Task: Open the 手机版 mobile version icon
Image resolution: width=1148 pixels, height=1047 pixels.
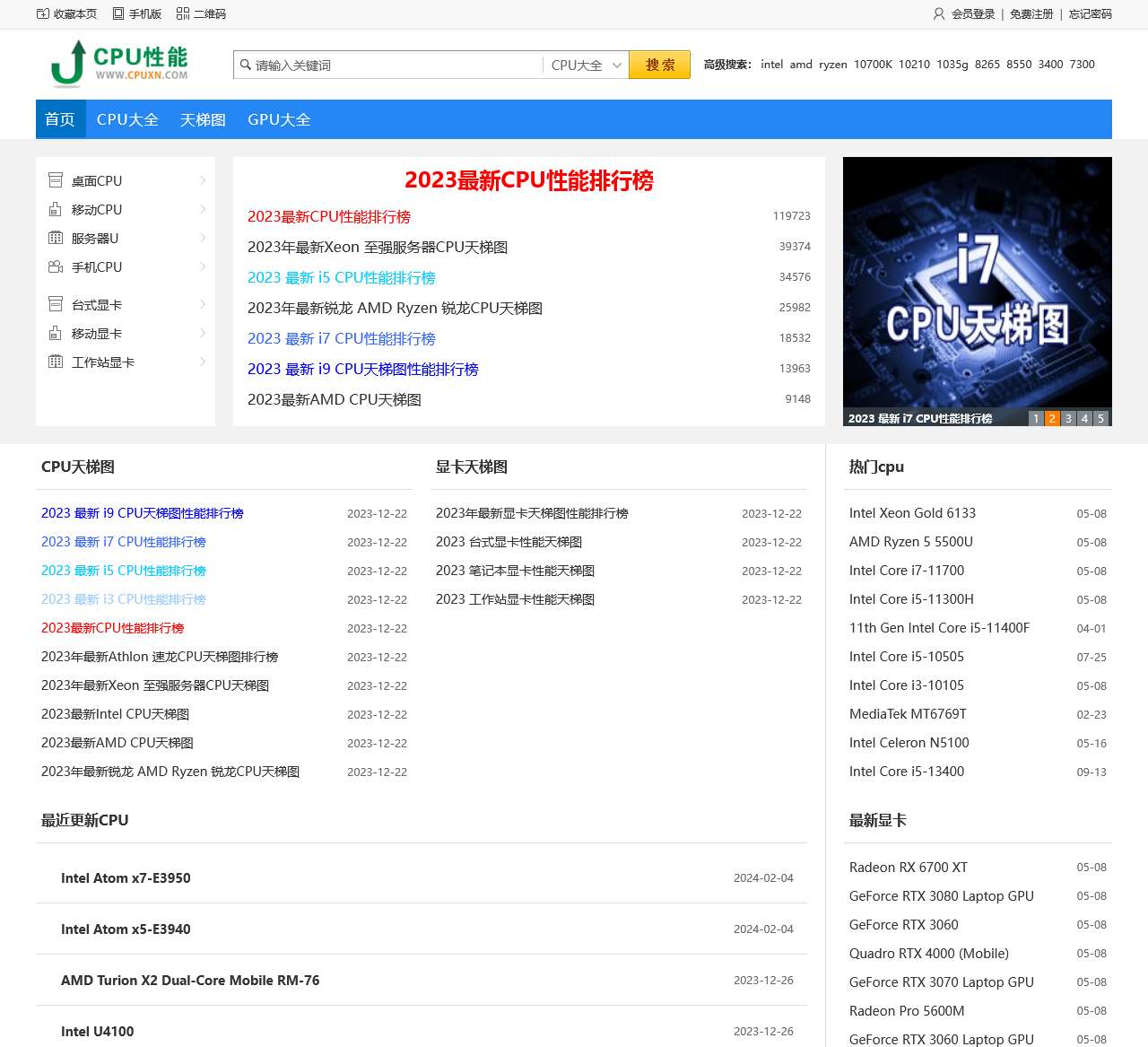Action: (117, 13)
